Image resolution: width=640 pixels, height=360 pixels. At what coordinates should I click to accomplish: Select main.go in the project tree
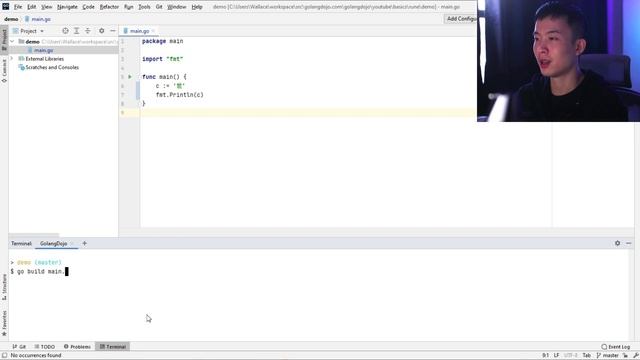point(44,50)
